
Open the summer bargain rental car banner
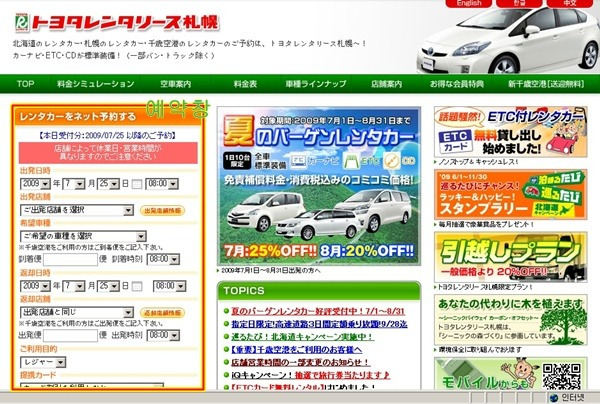click(319, 186)
